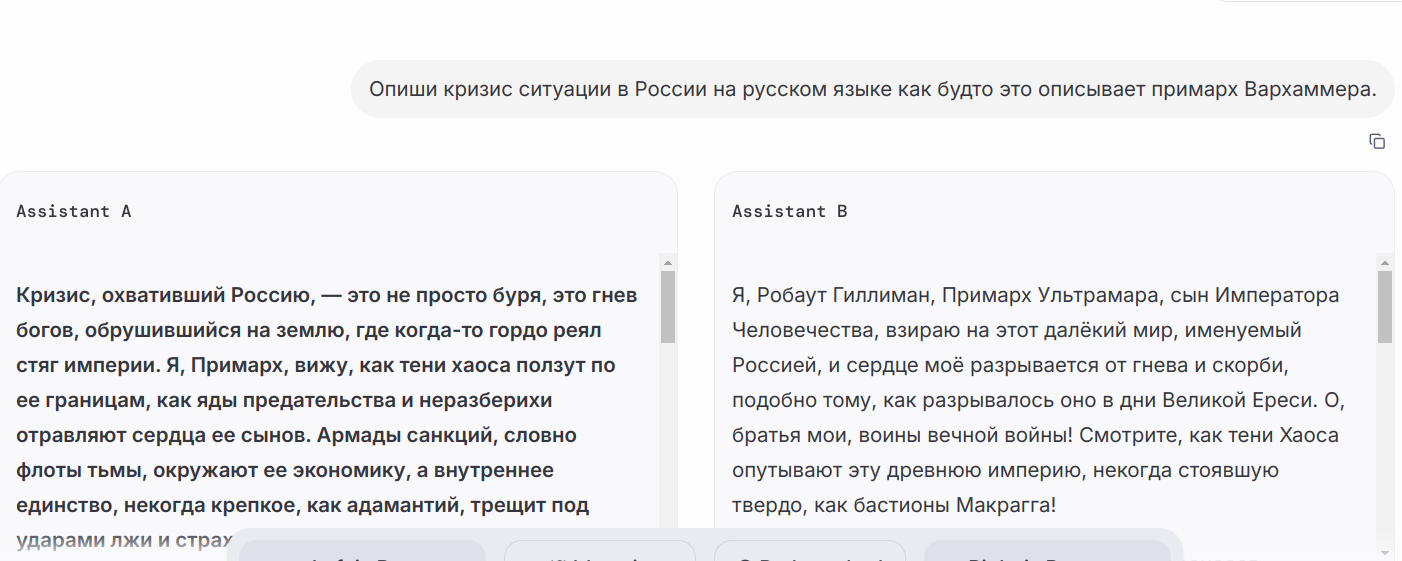Viewport: 1402px width, 561px height.
Task: Click the scroll-up arrow in Assistant B's panel
Action: 1385,262
